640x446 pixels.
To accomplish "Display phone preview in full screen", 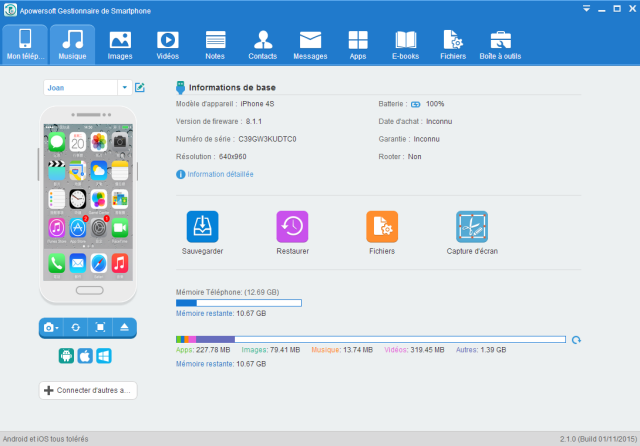I will [x=100, y=328].
